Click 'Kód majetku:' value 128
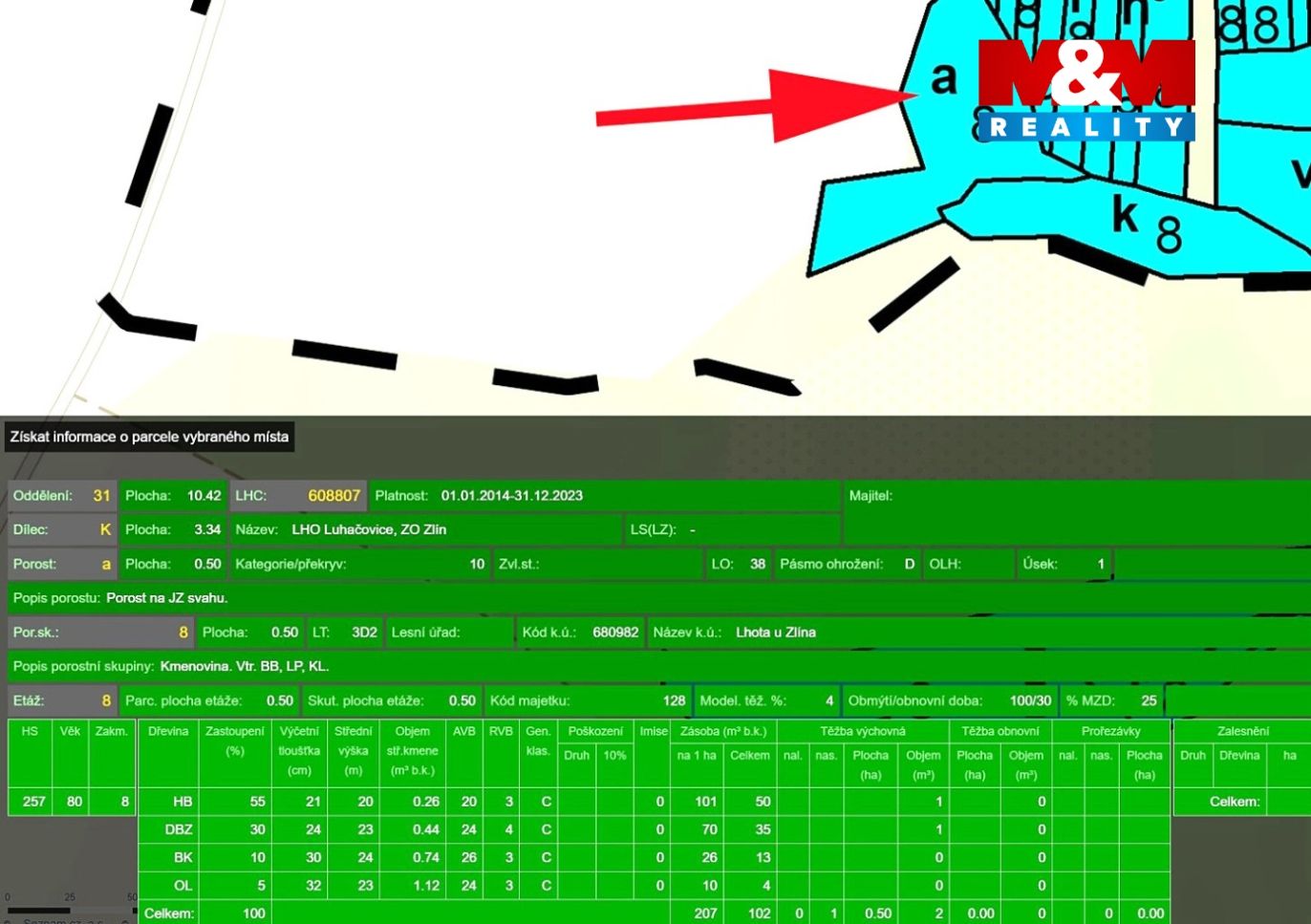The image size is (1311, 924). click(675, 700)
